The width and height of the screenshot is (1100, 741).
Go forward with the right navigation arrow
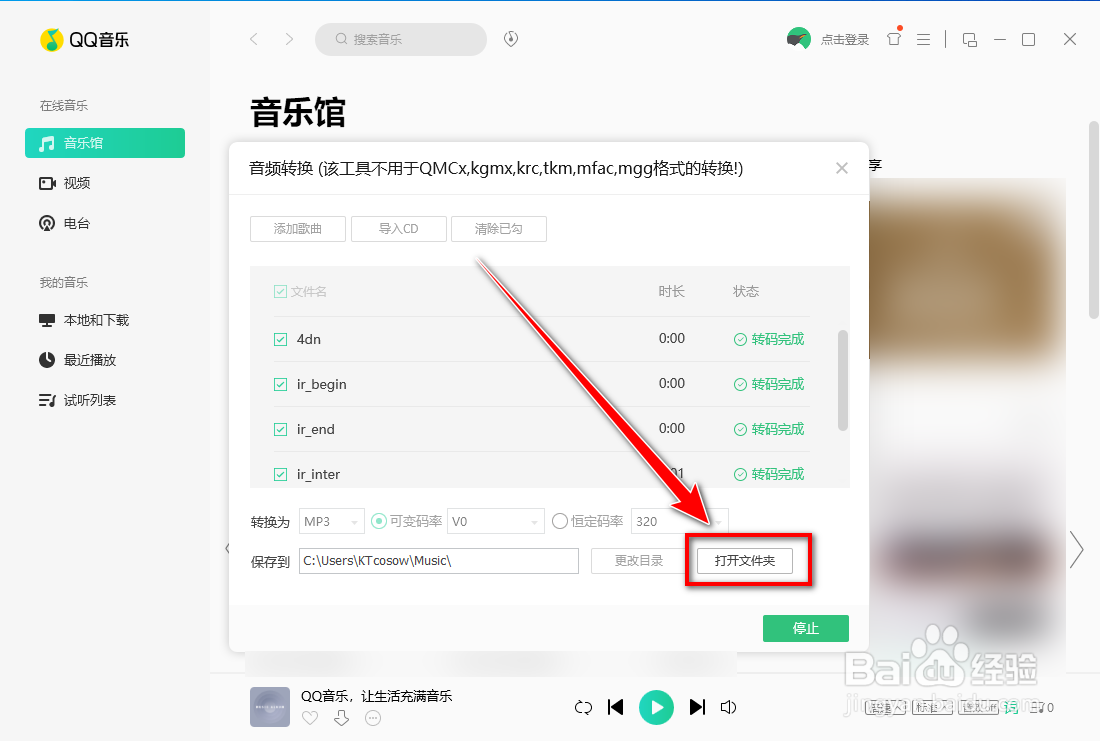point(289,39)
